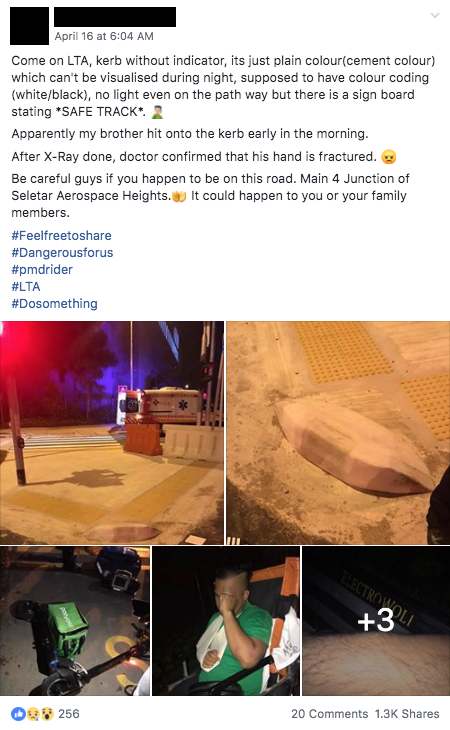The image size is (450, 730).
Task: Open the #Dangerousforus hashtag
Action: point(62,252)
